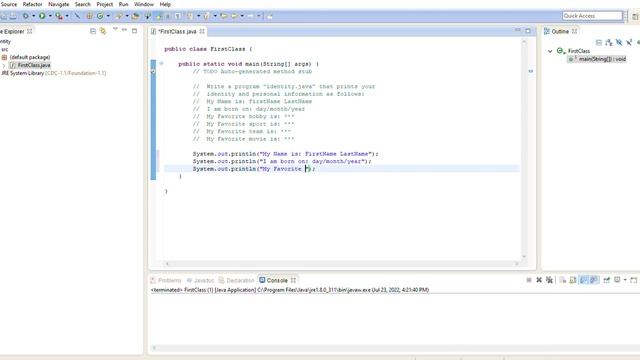Switch to the Declaration tab
The height and width of the screenshot is (360, 640).
pyautogui.click(x=236, y=280)
